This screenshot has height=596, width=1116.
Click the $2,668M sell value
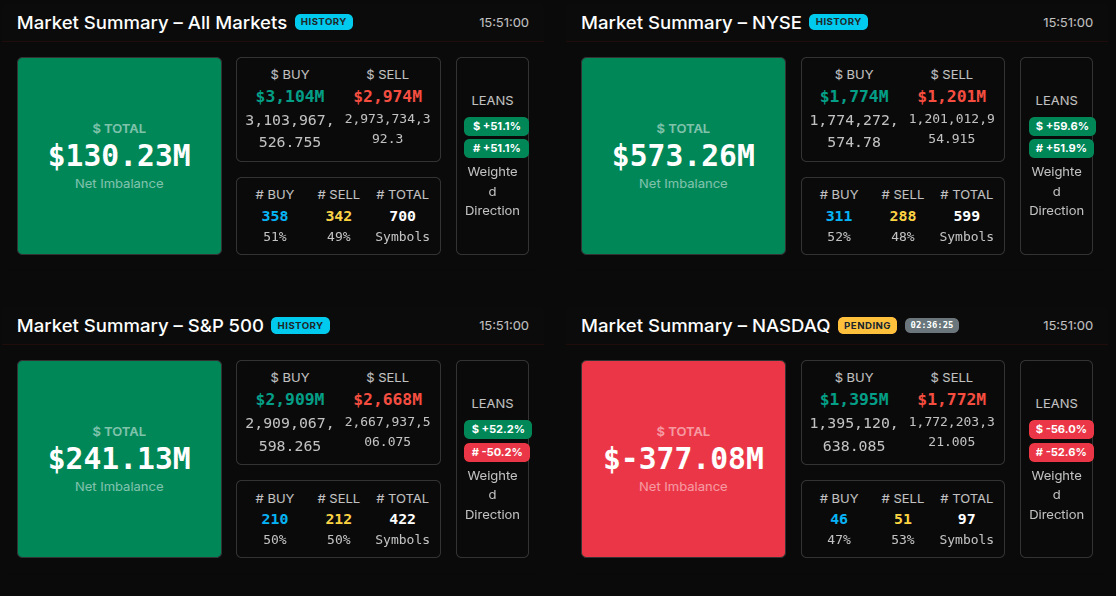[x=388, y=400]
